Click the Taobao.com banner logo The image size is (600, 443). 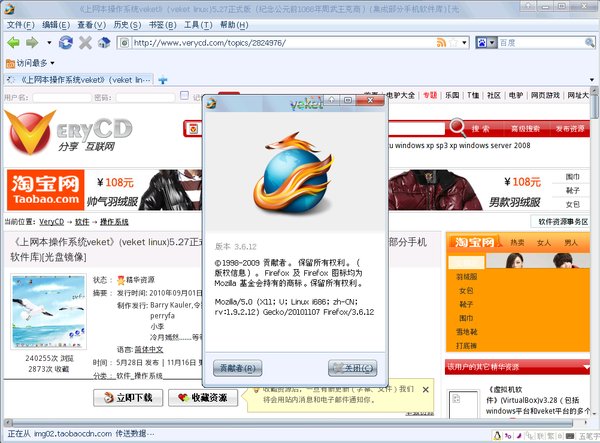pos(46,190)
